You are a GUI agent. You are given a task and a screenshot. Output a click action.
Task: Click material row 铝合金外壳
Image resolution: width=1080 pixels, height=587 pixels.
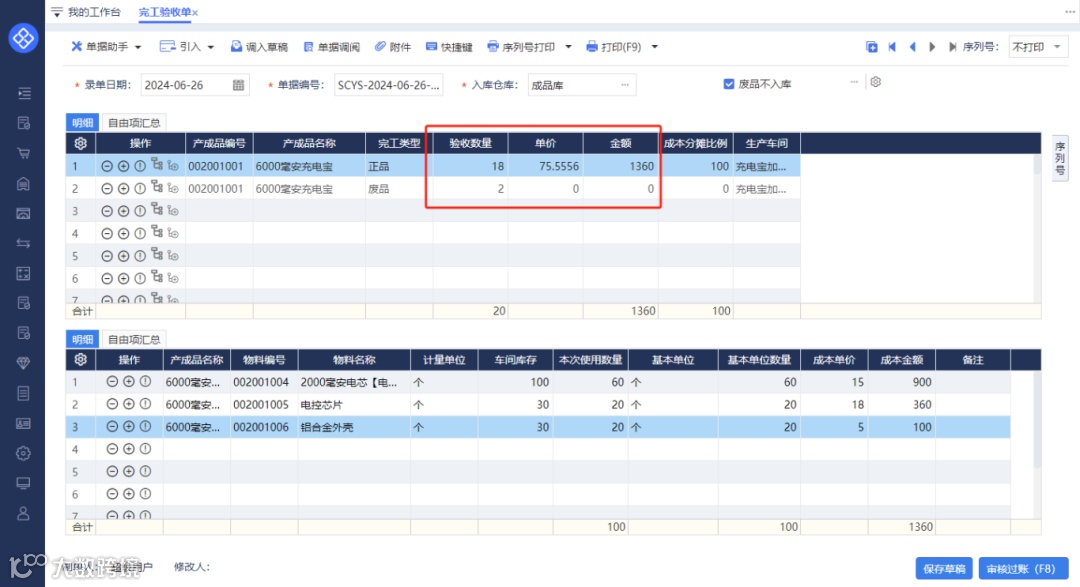point(538,426)
